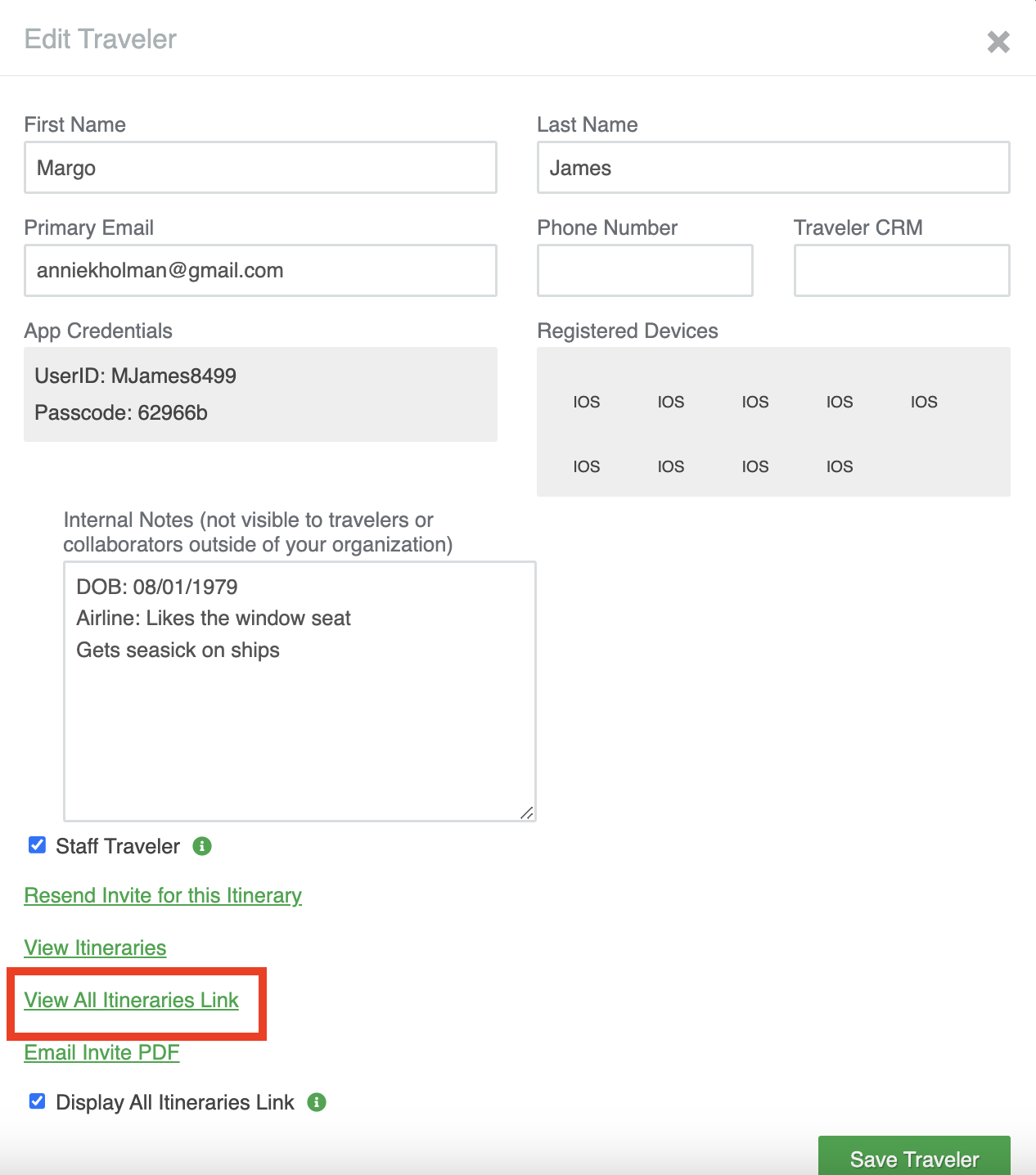Focus the First Name field
The height and width of the screenshot is (1175, 1036).
click(x=260, y=168)
